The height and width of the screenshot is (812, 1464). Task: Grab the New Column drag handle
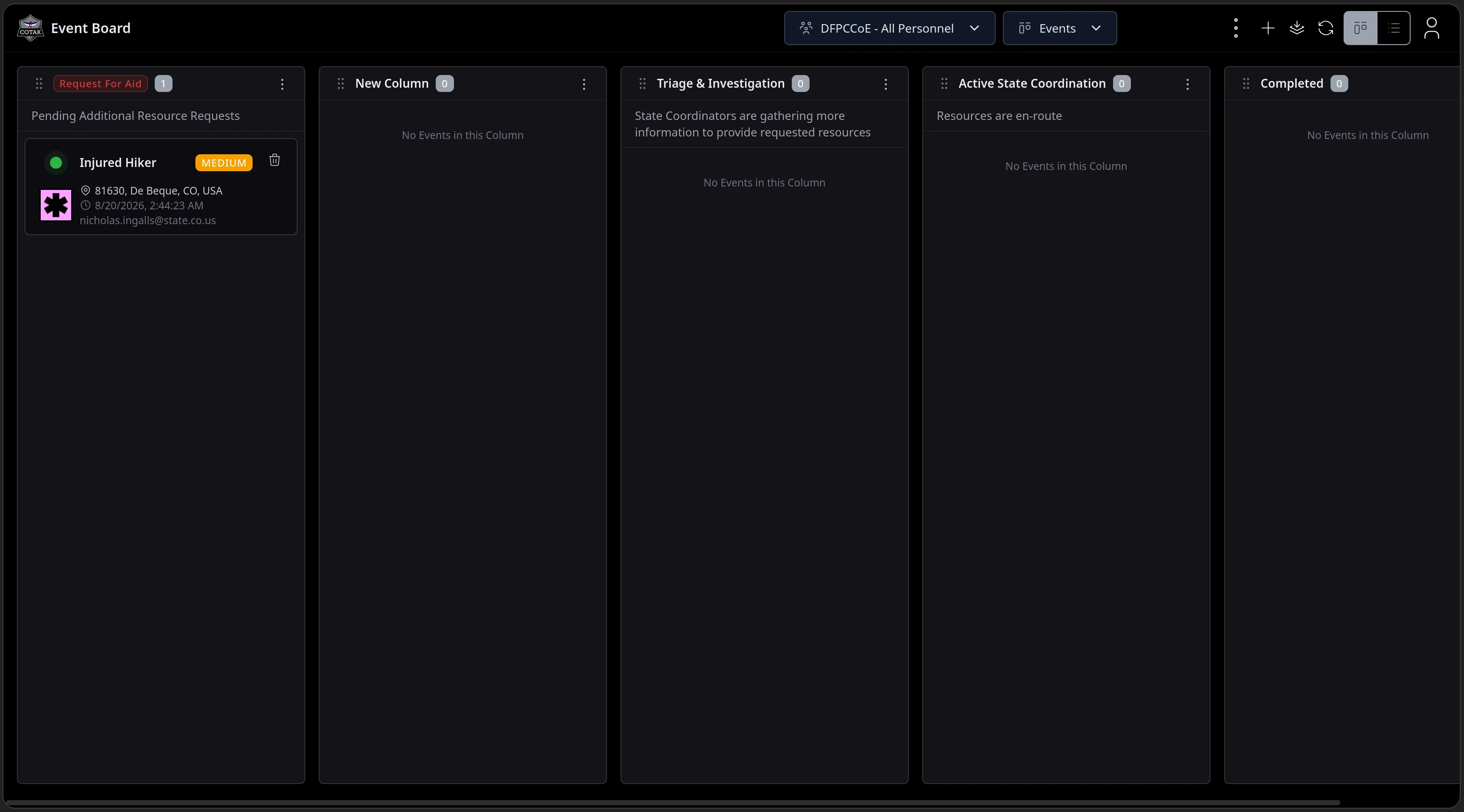click(340, 83)
